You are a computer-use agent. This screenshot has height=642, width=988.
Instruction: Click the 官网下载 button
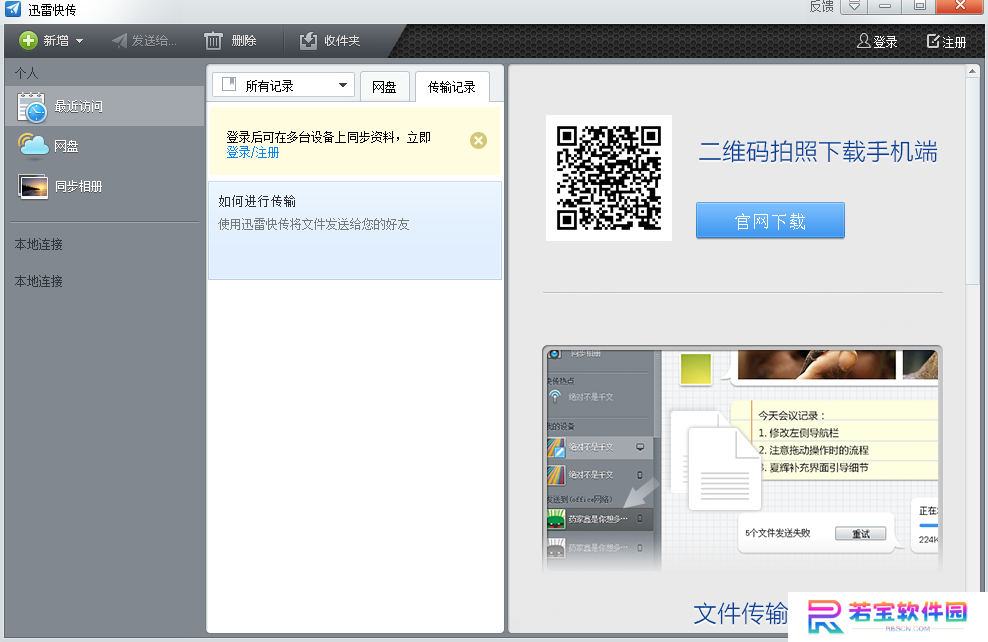click(x=770, y=221)
